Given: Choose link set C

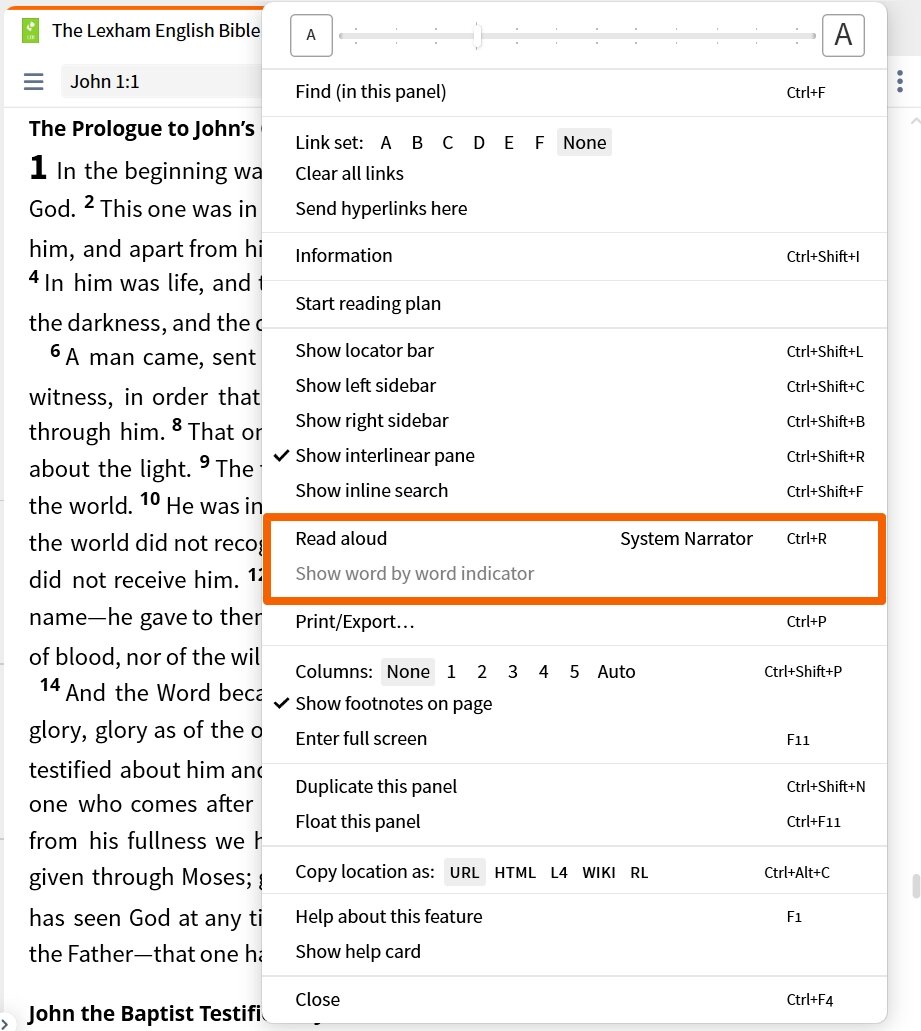Looking at the screenshot, I should coord(448,143).
